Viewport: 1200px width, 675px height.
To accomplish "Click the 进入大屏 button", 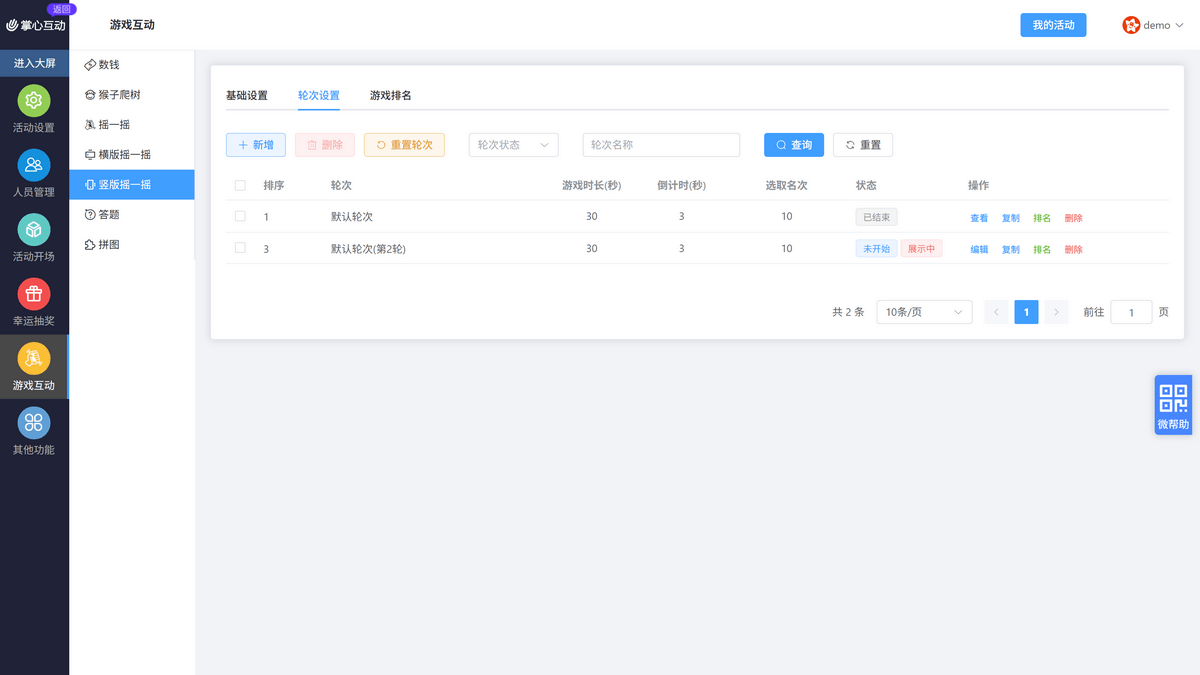I will coord(34,63).
